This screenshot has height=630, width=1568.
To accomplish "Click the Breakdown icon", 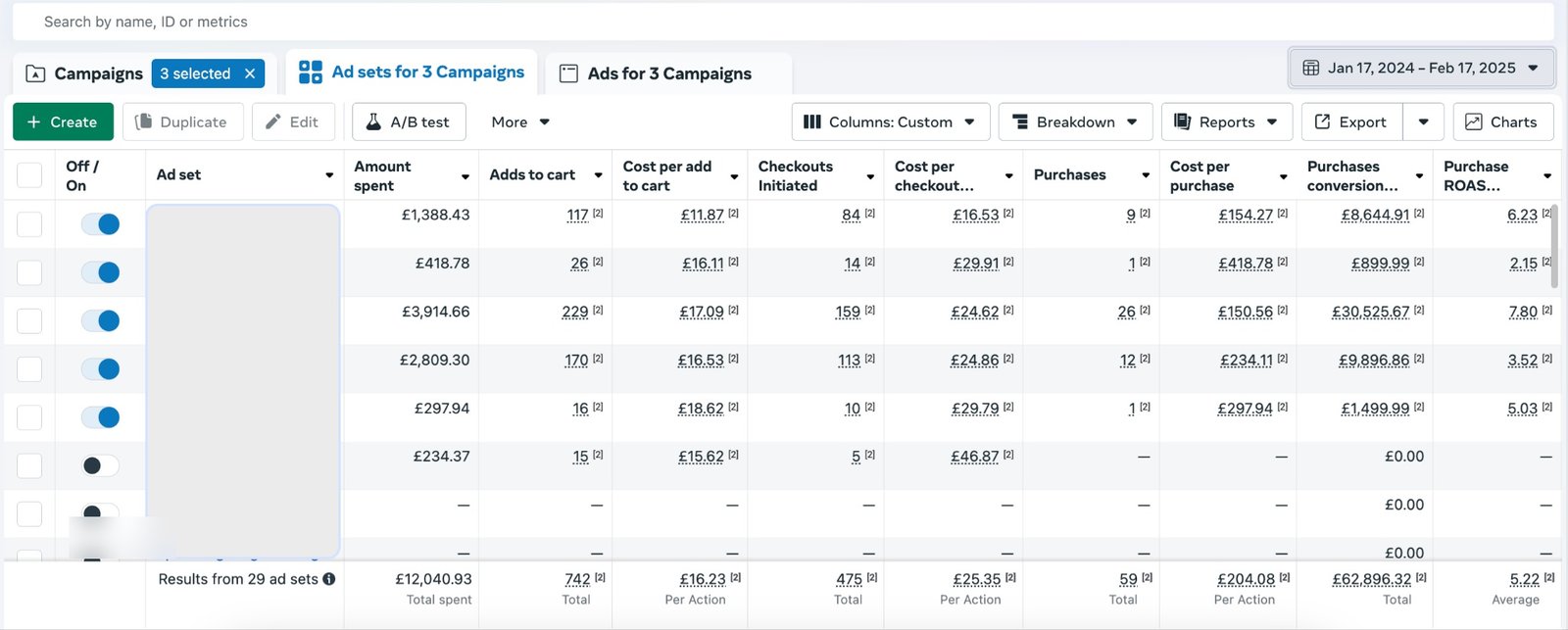I will (1020, 121).
